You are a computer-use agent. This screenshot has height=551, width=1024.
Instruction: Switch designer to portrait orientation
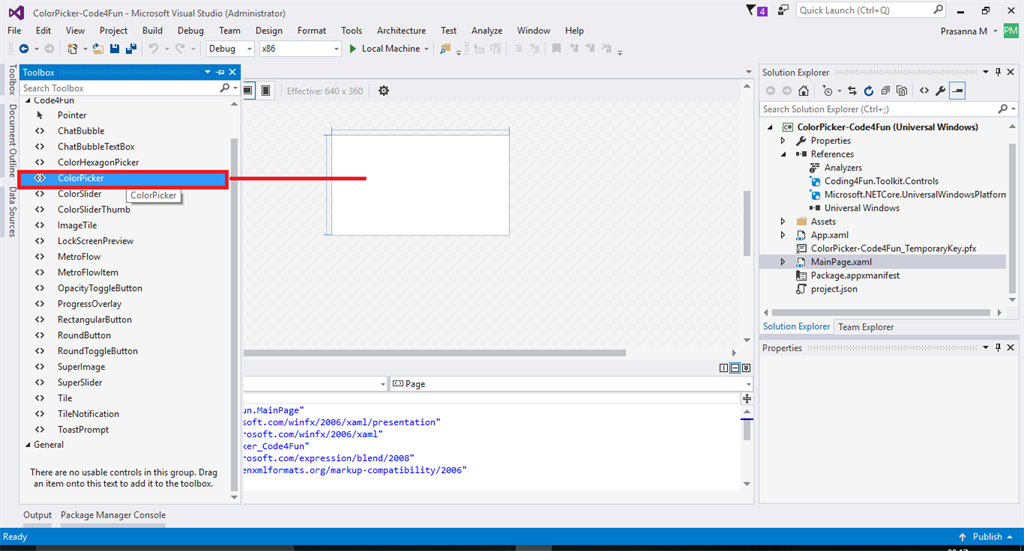click(x=266, y=91)
